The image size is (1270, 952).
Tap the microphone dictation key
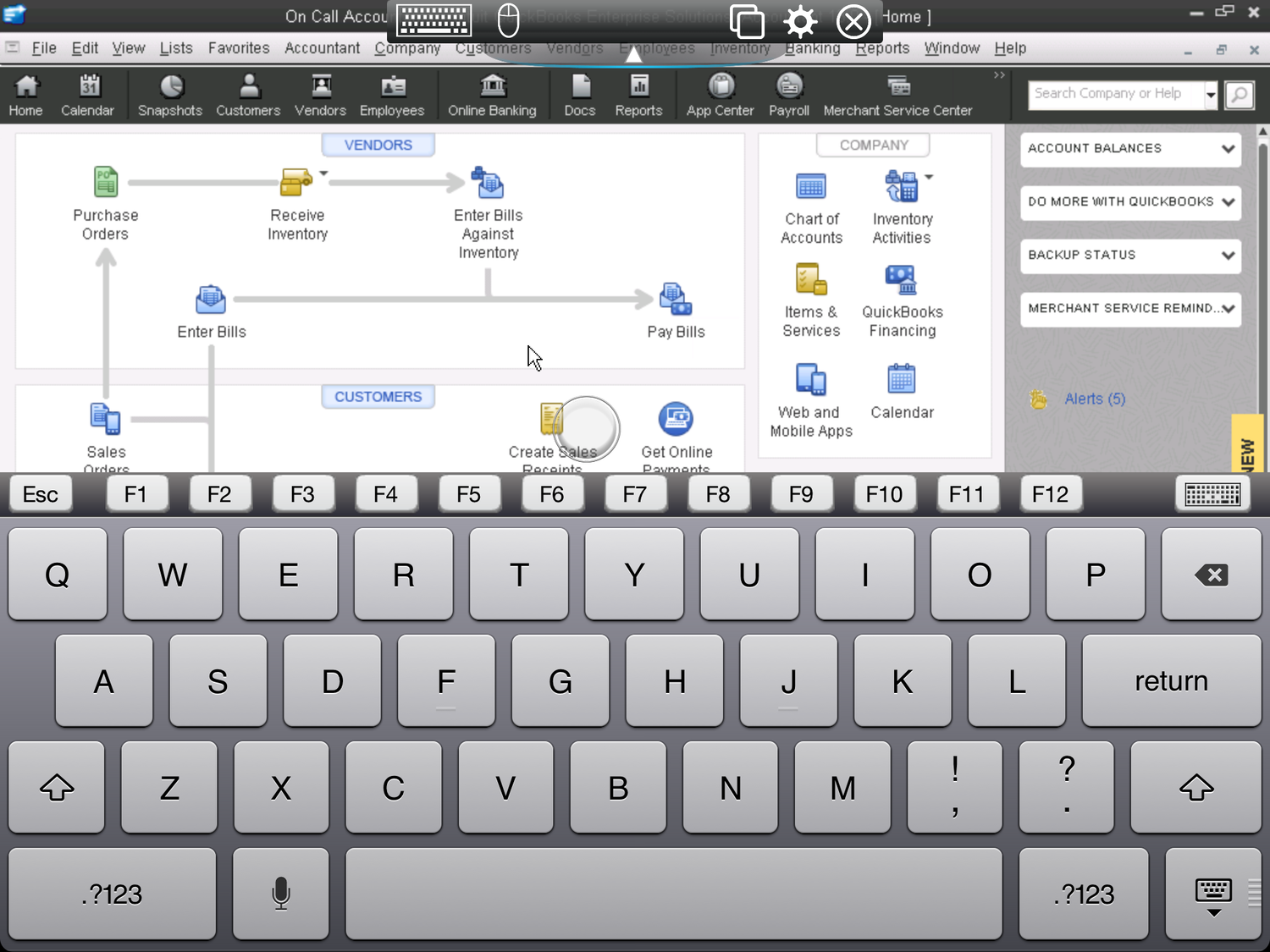point(281,894)
